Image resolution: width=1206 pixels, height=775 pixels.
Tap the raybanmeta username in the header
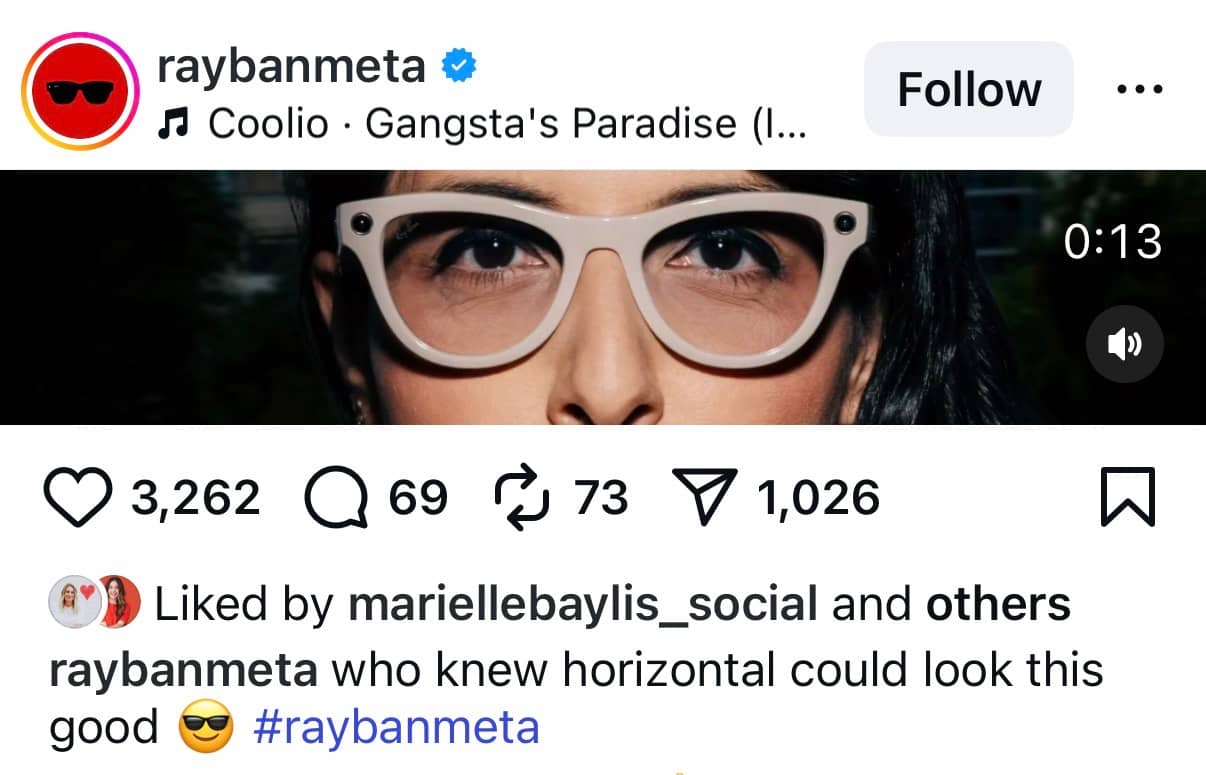pyautogui.click(x=291, y=67)
